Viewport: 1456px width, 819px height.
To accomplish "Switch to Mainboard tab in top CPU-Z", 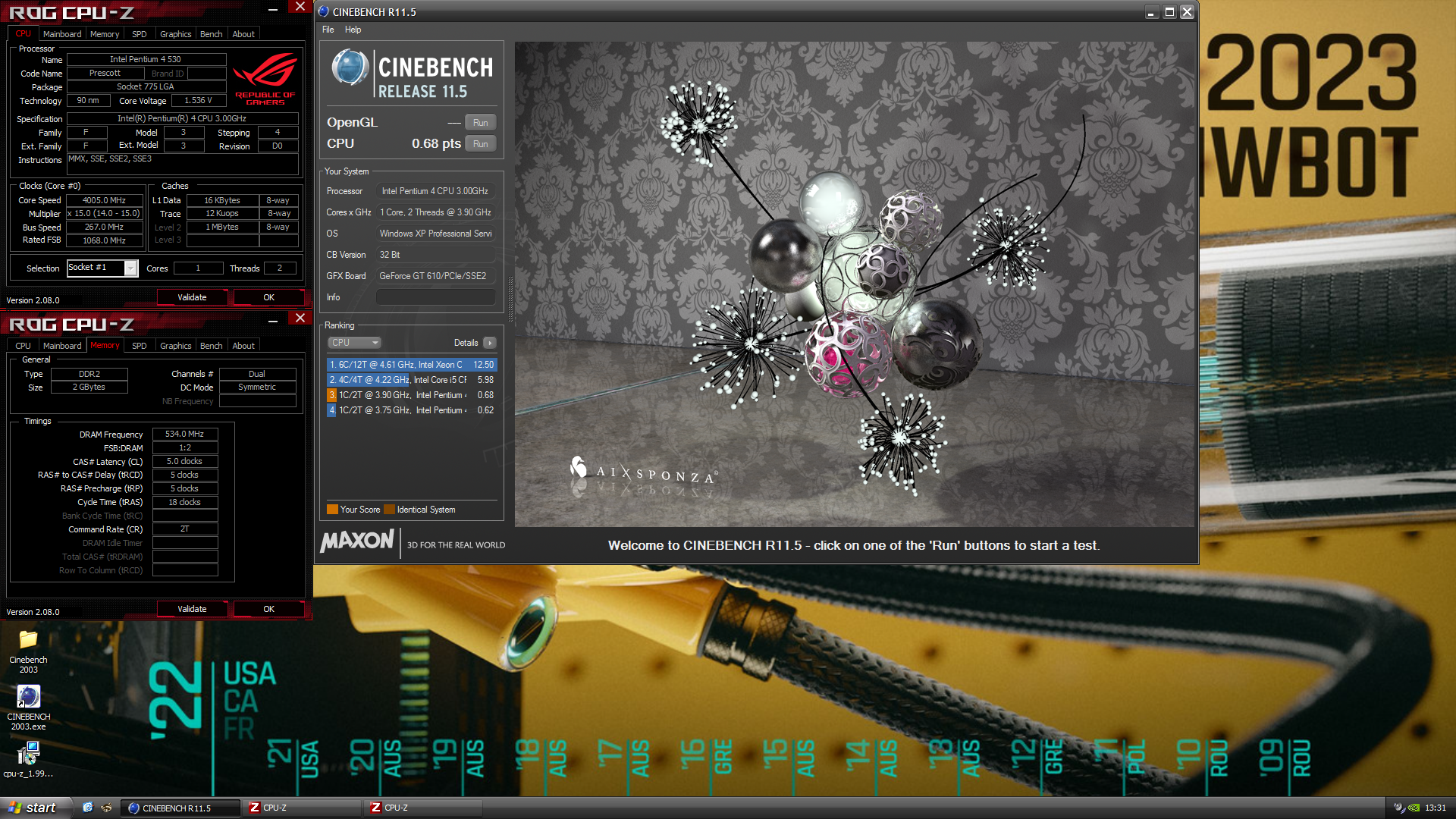I will [x=62, y=34].
